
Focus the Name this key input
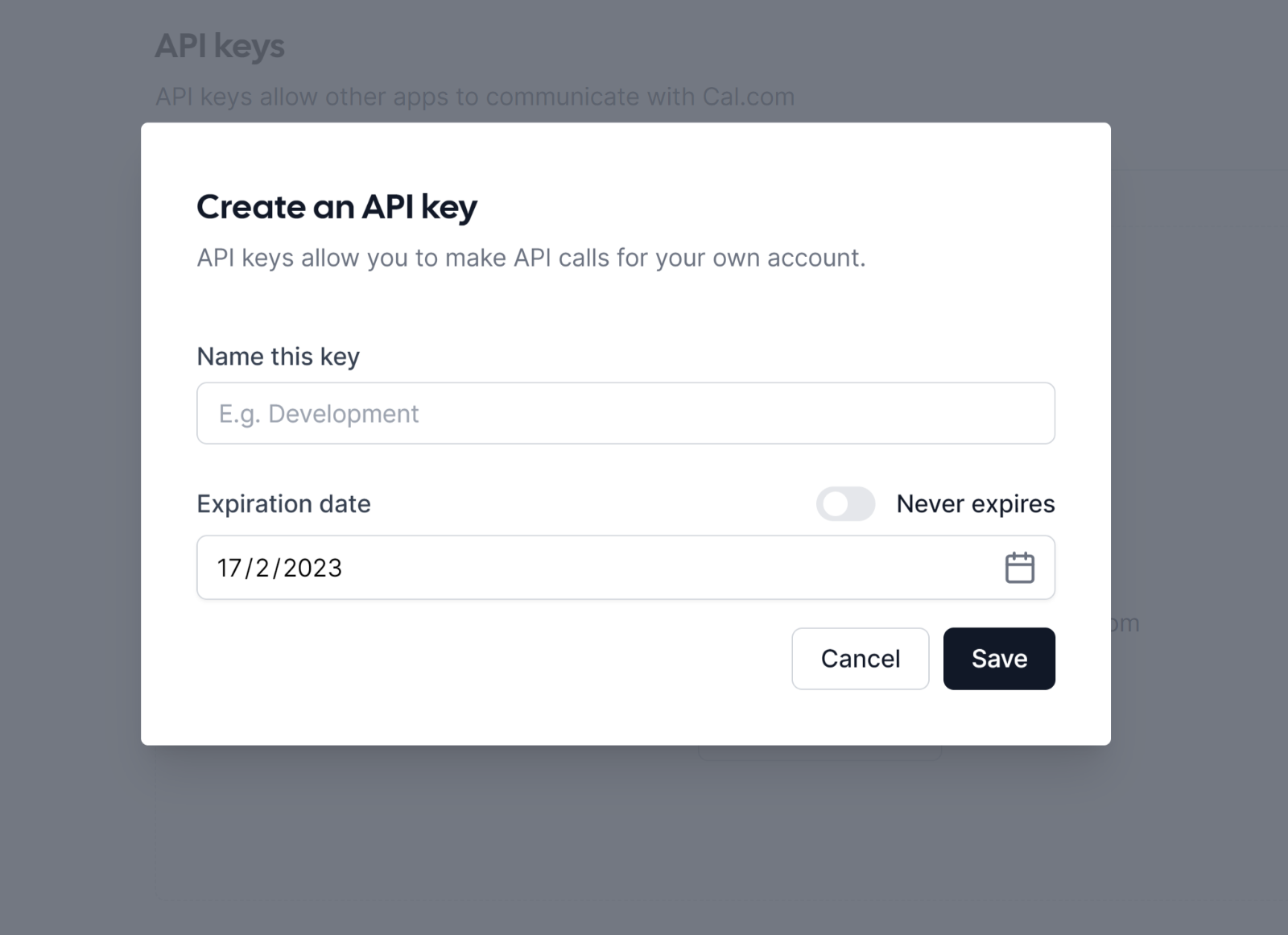625,413
